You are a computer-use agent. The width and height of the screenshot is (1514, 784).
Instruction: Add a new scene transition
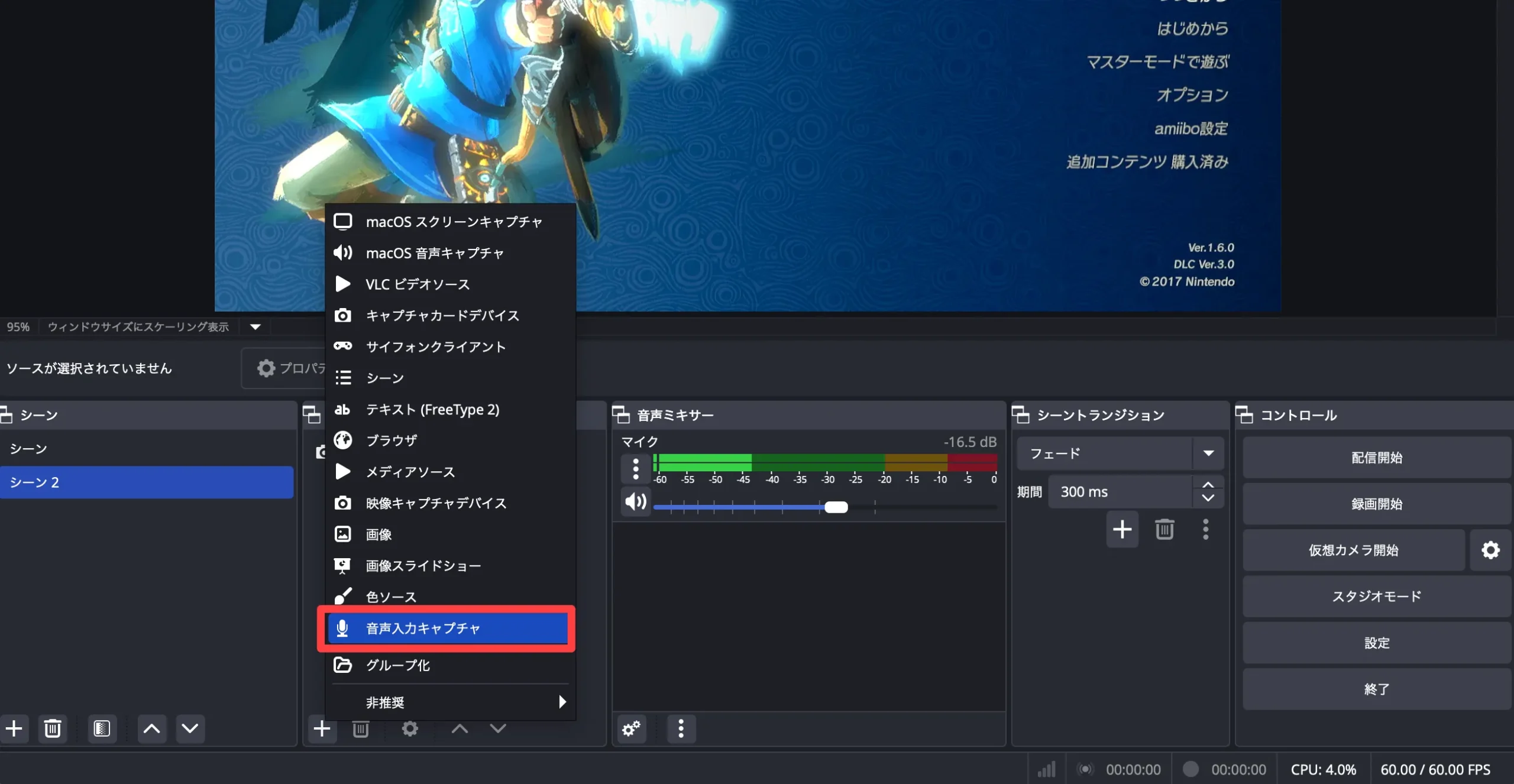tap(1122, 529)
